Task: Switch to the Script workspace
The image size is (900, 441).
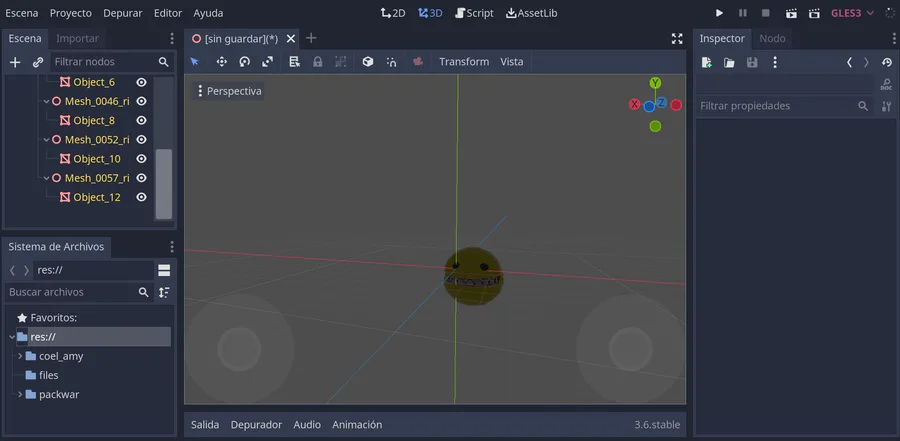Action: point(474,13)
